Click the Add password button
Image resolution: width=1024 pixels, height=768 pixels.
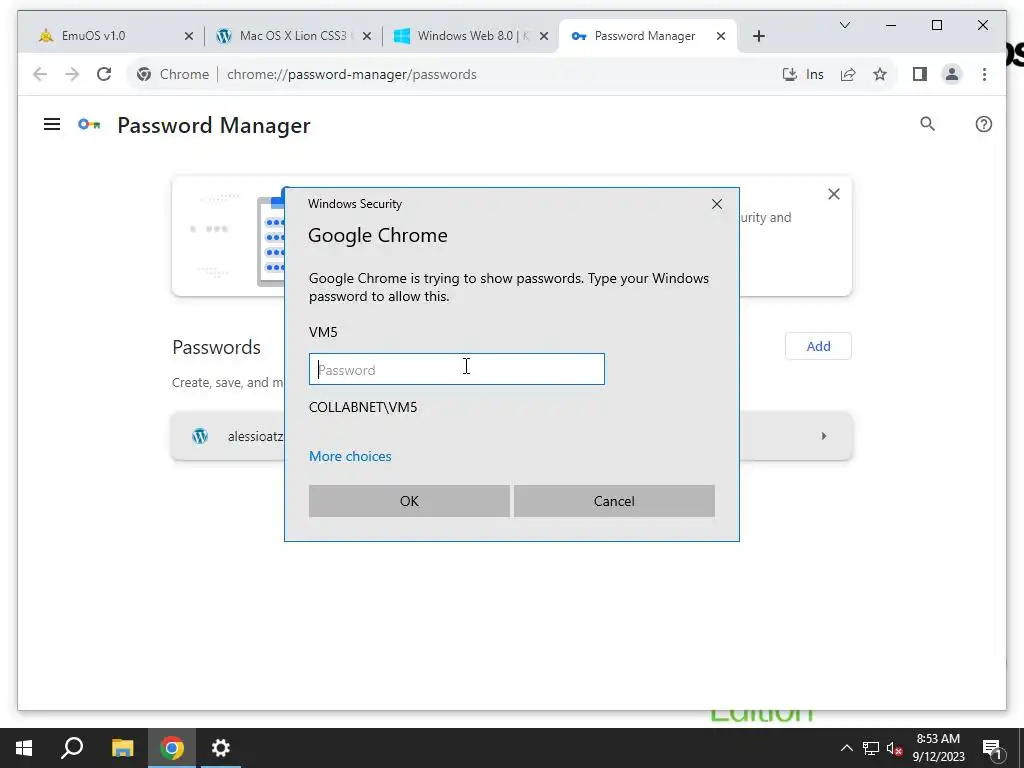[818, 346]
